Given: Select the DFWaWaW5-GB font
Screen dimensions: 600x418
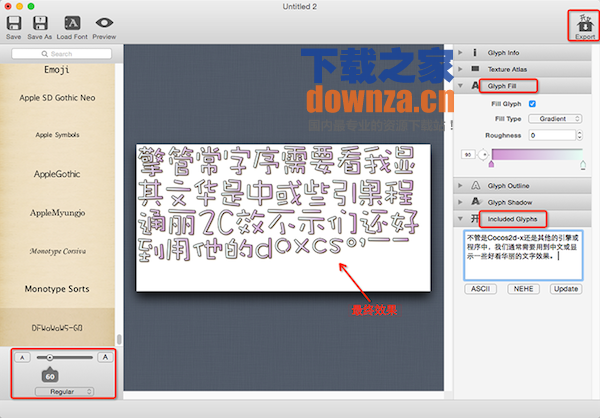Looking at the screenshot, I should 57,328.
